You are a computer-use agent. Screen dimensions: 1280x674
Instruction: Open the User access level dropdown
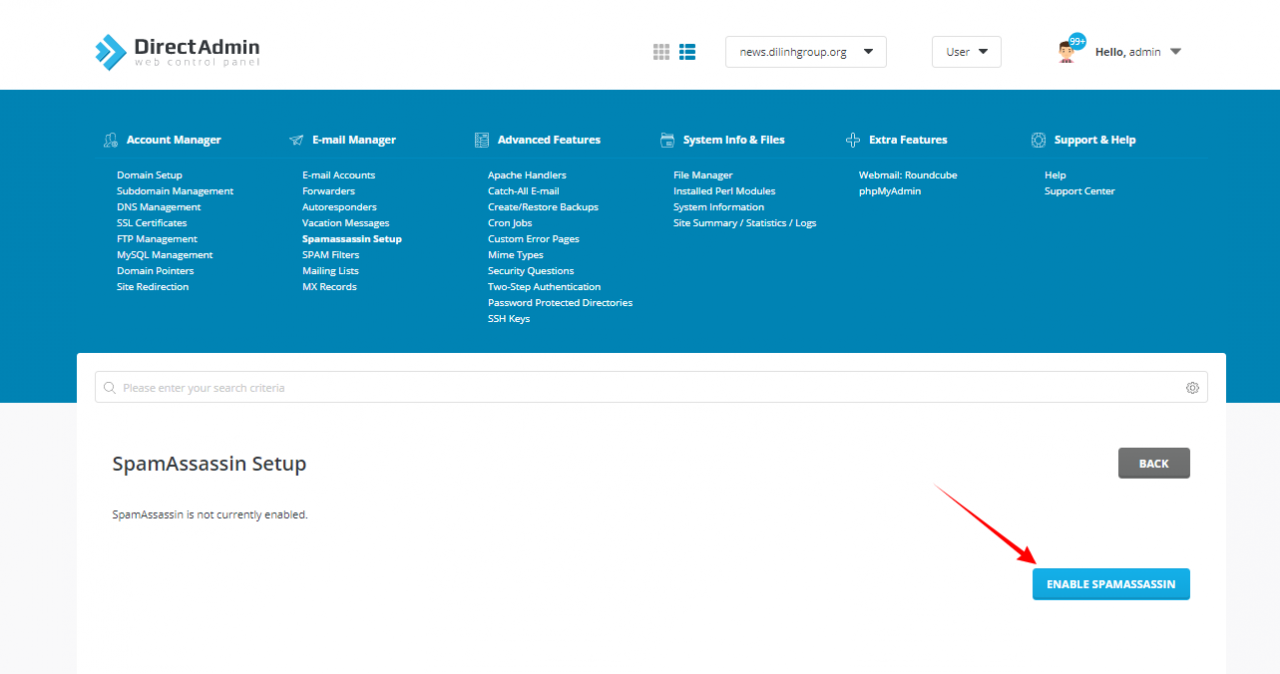(x=966, y=52)
